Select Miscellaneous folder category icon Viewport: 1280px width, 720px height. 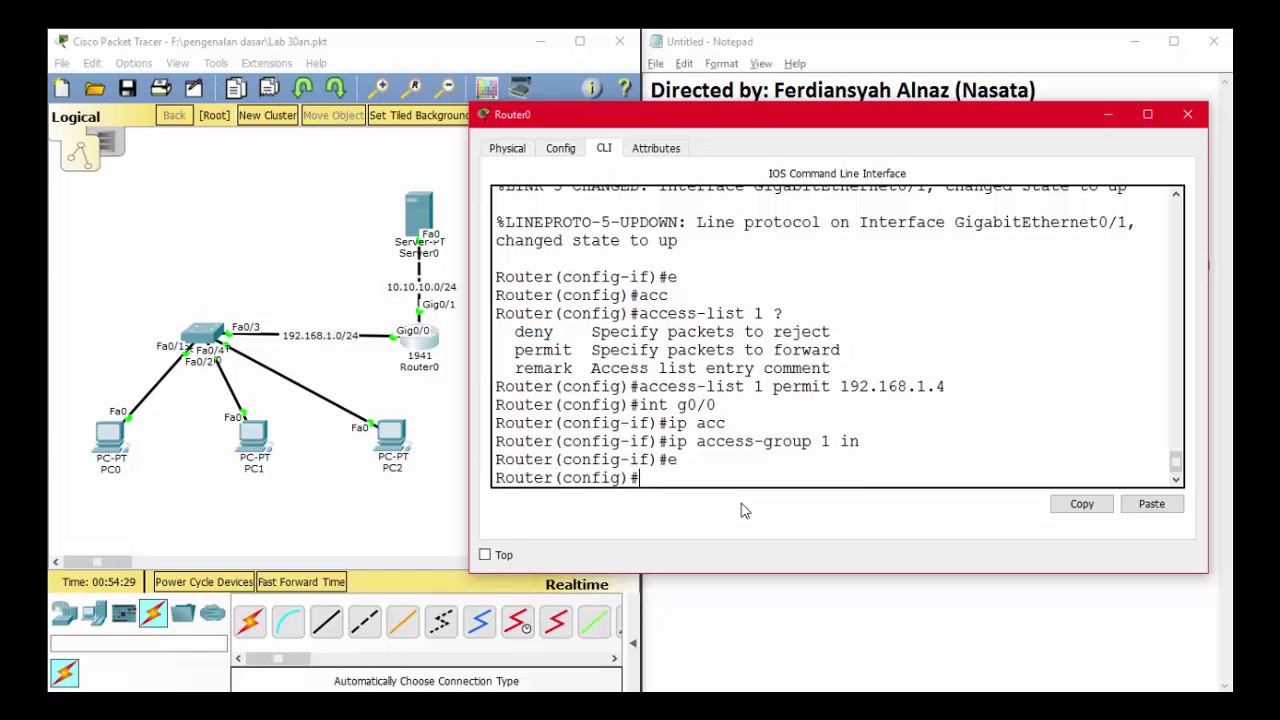pyautogui.click(x=183, y=613)
